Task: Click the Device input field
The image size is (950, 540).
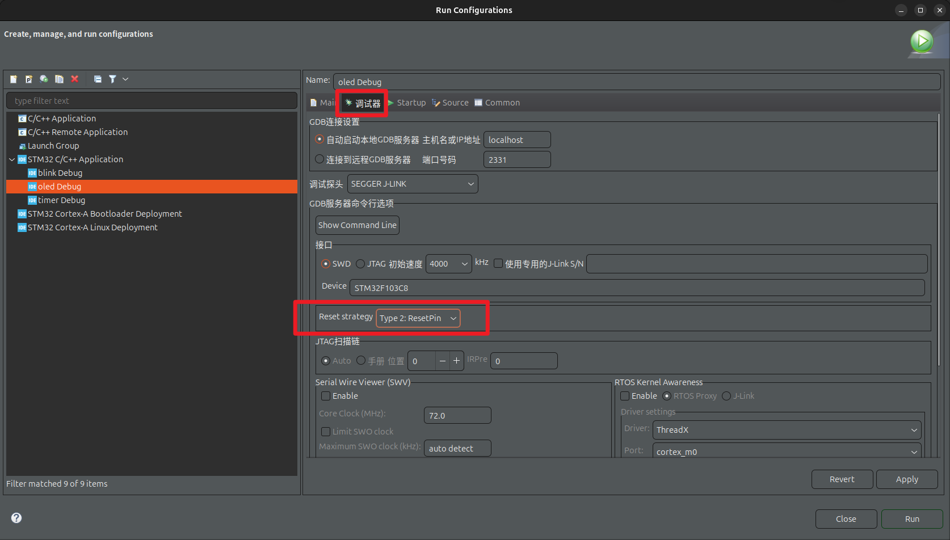Action: (x=636, y=288)
